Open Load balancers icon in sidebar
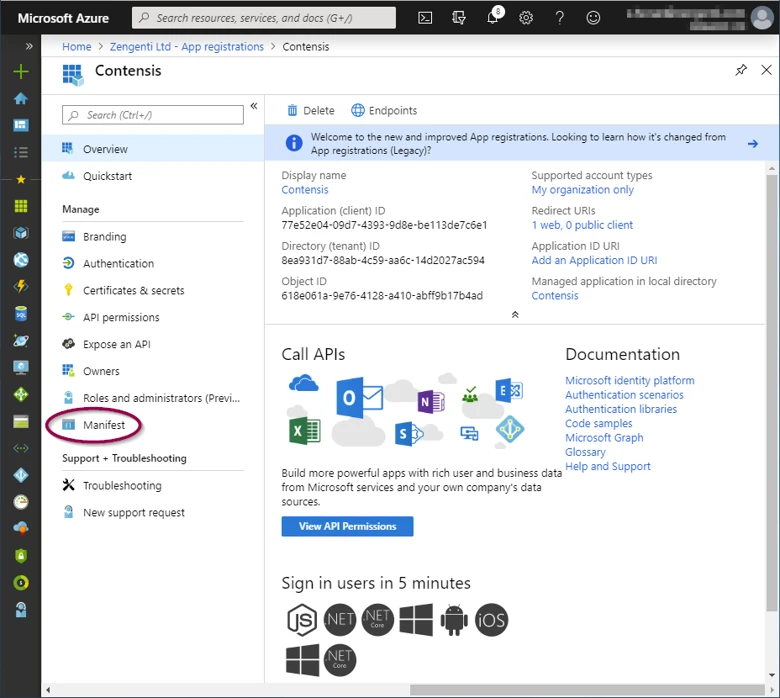This screenshot has height=698, width=780. (21, 395)
